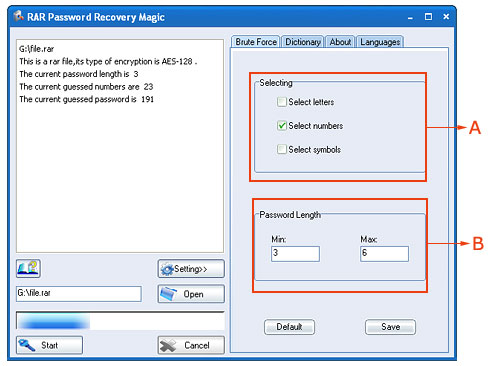The width and height of the screenshot is (497, 366).
Task: Click the Start button
Action: click(x=49, y=345)
